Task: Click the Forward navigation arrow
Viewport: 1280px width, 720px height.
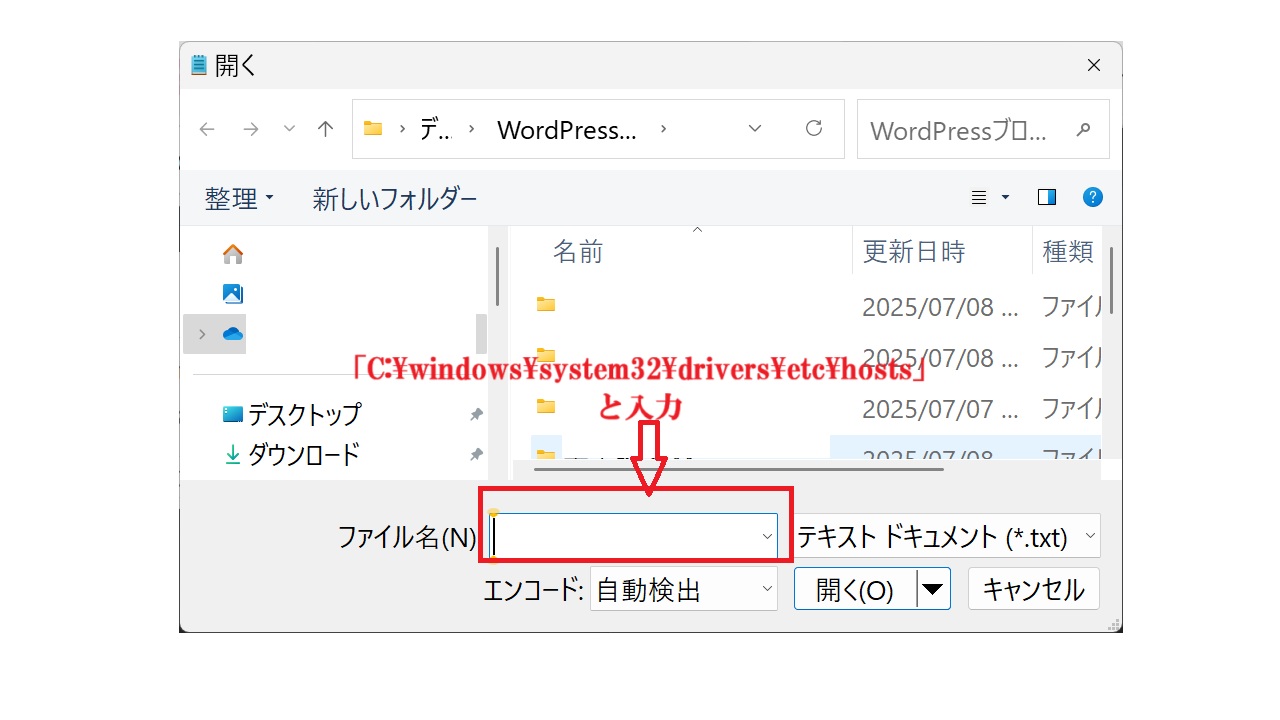Action: pyautogui.click(x=251, y=129)
